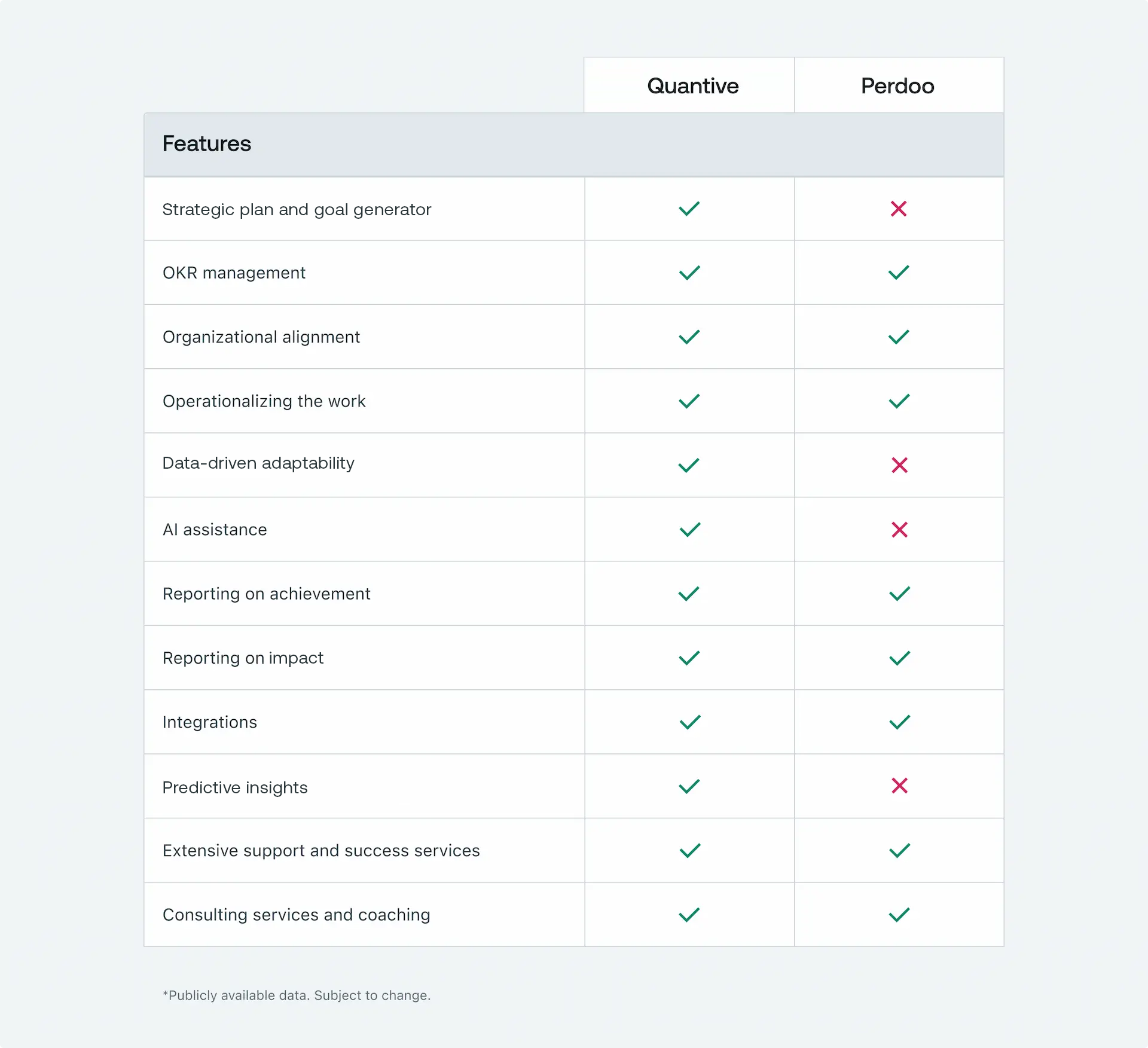Click Perdoo's checkmark for OKR management

pyautogui.click(x=898, y=273)
